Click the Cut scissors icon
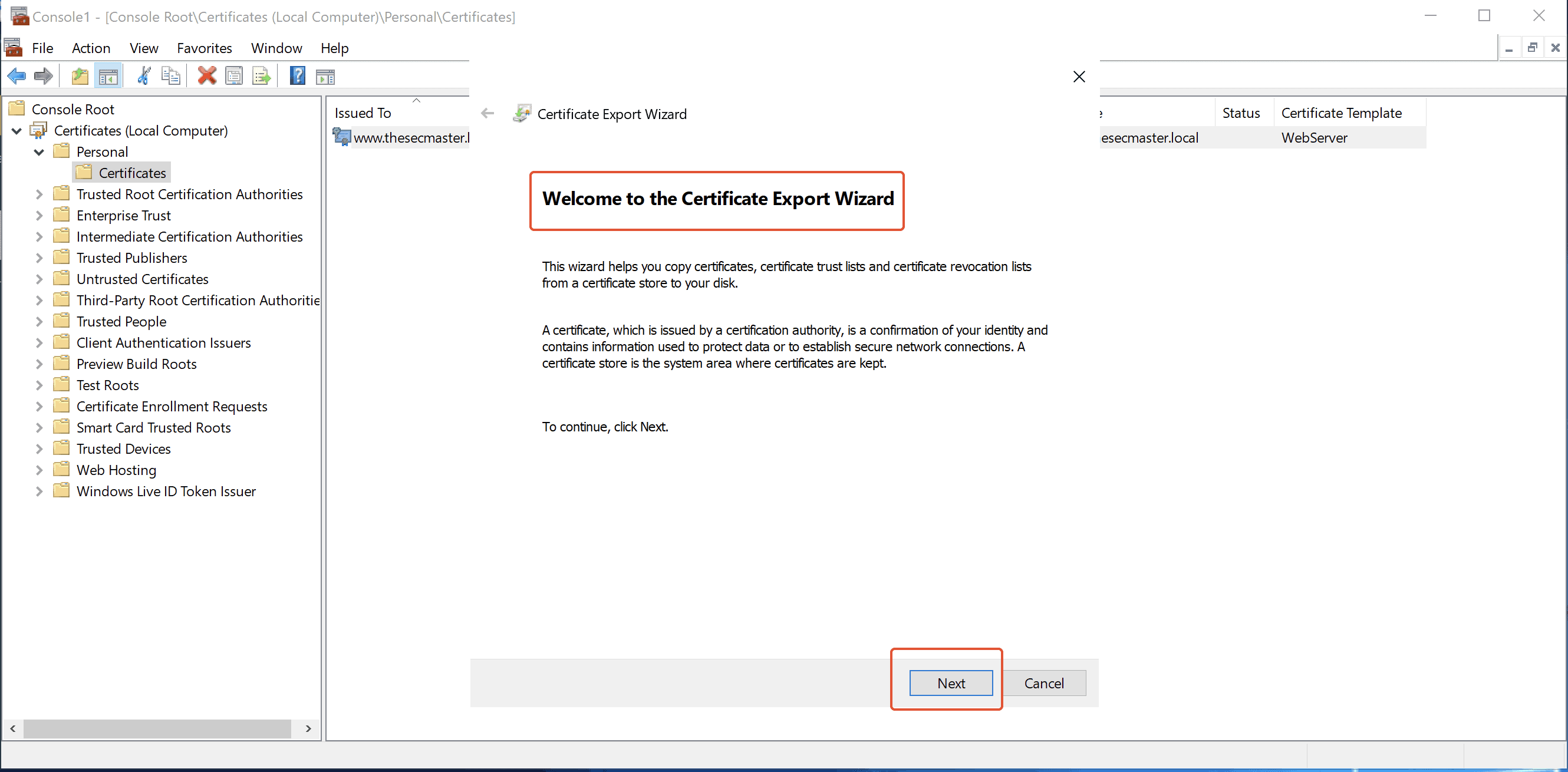The width and height of the screenshot is (1568, 772). (x=144, y=76)
